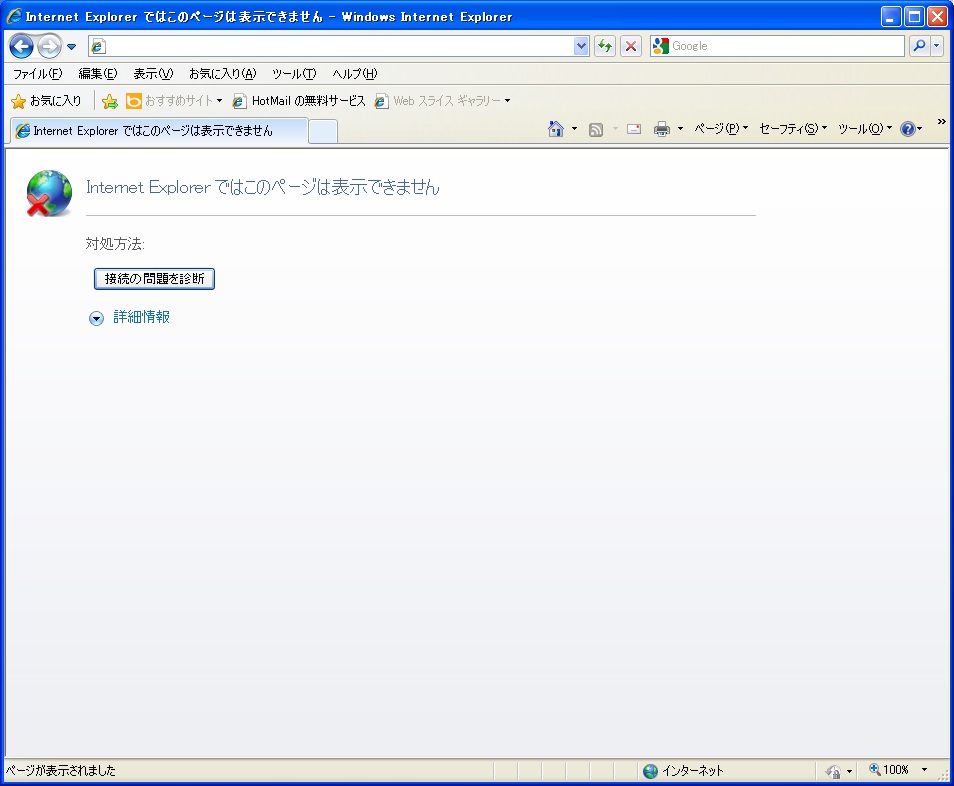
Task: Open the おすすめサイト suggested sites dropdown
Action: [x=175, y=101]
